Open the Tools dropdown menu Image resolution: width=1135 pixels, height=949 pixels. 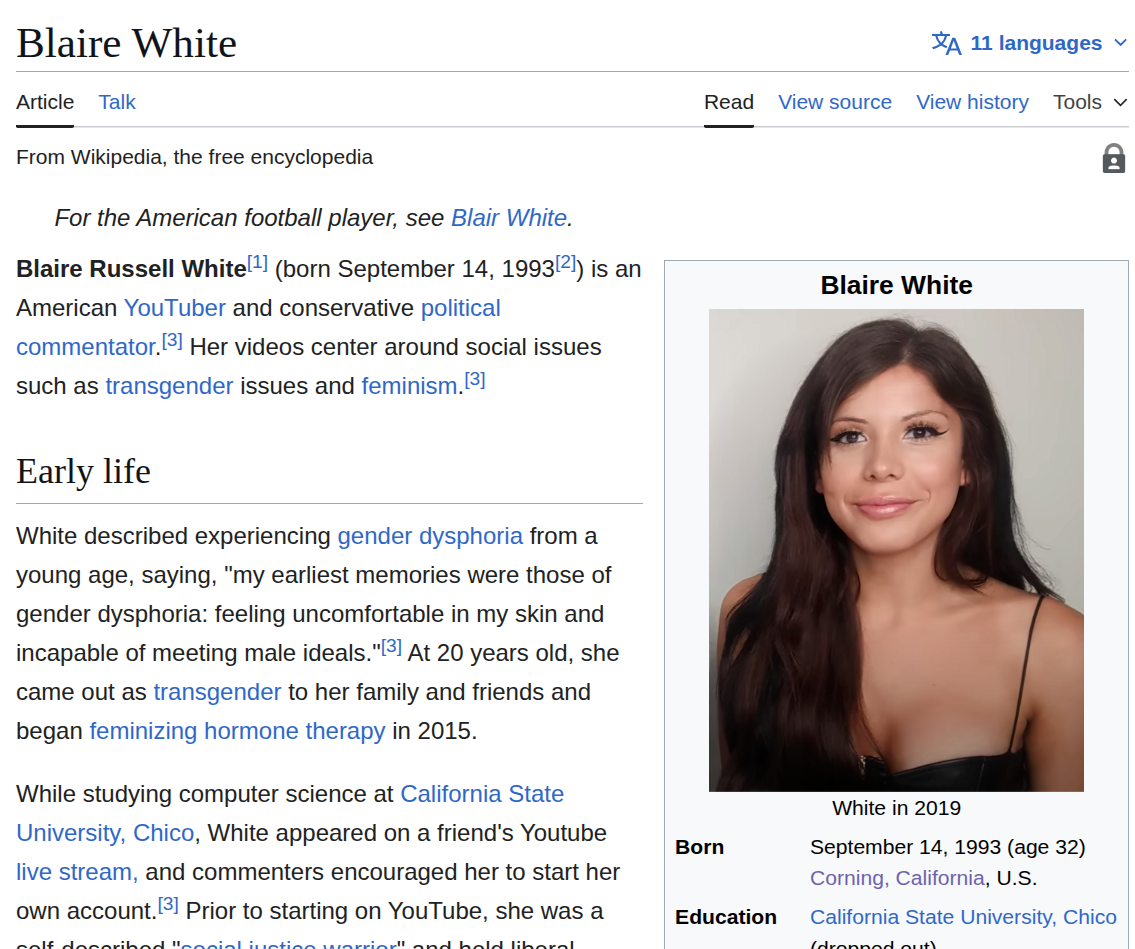[1090, 102]
